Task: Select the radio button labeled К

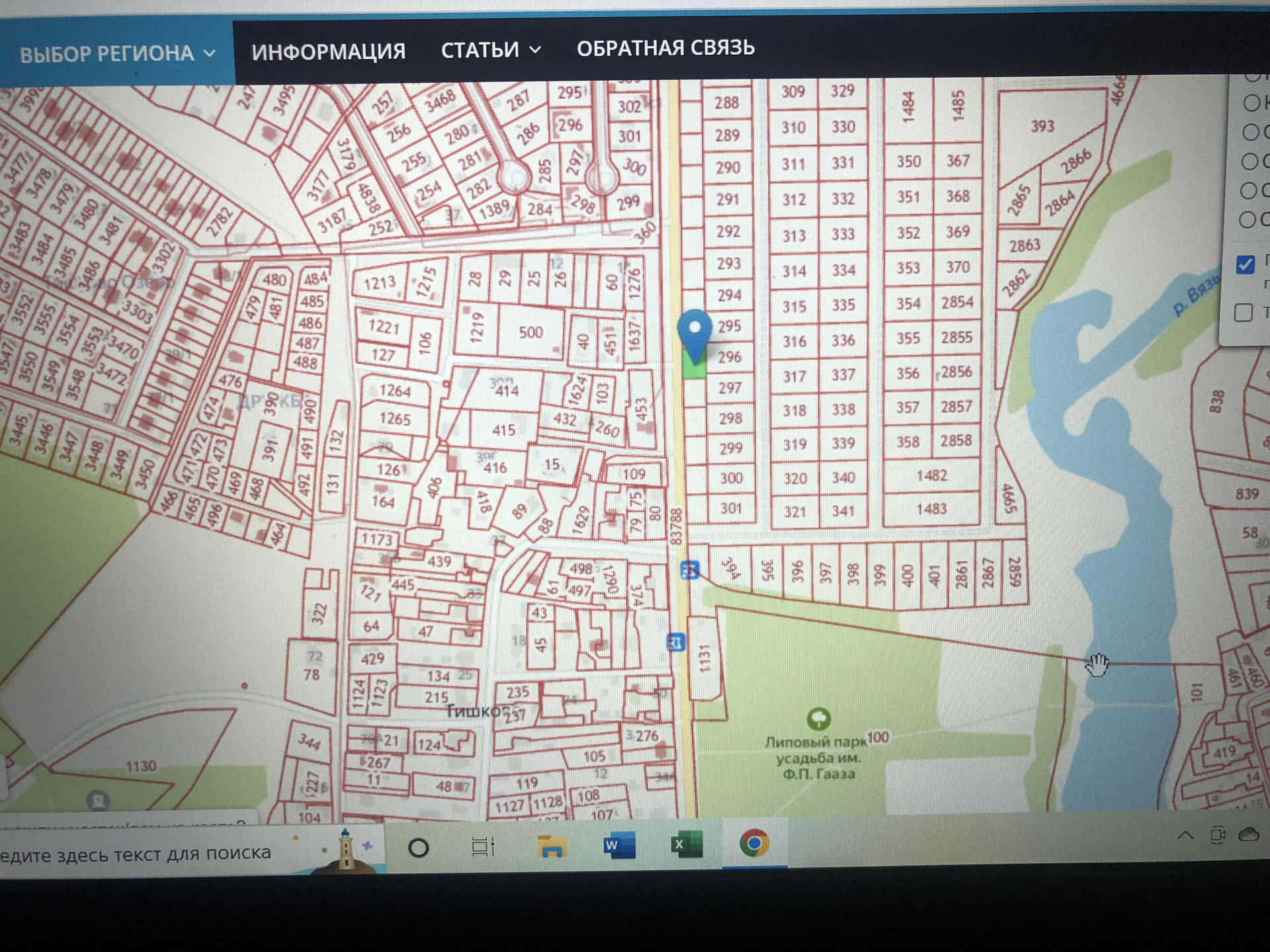Action: (1251, 102)
